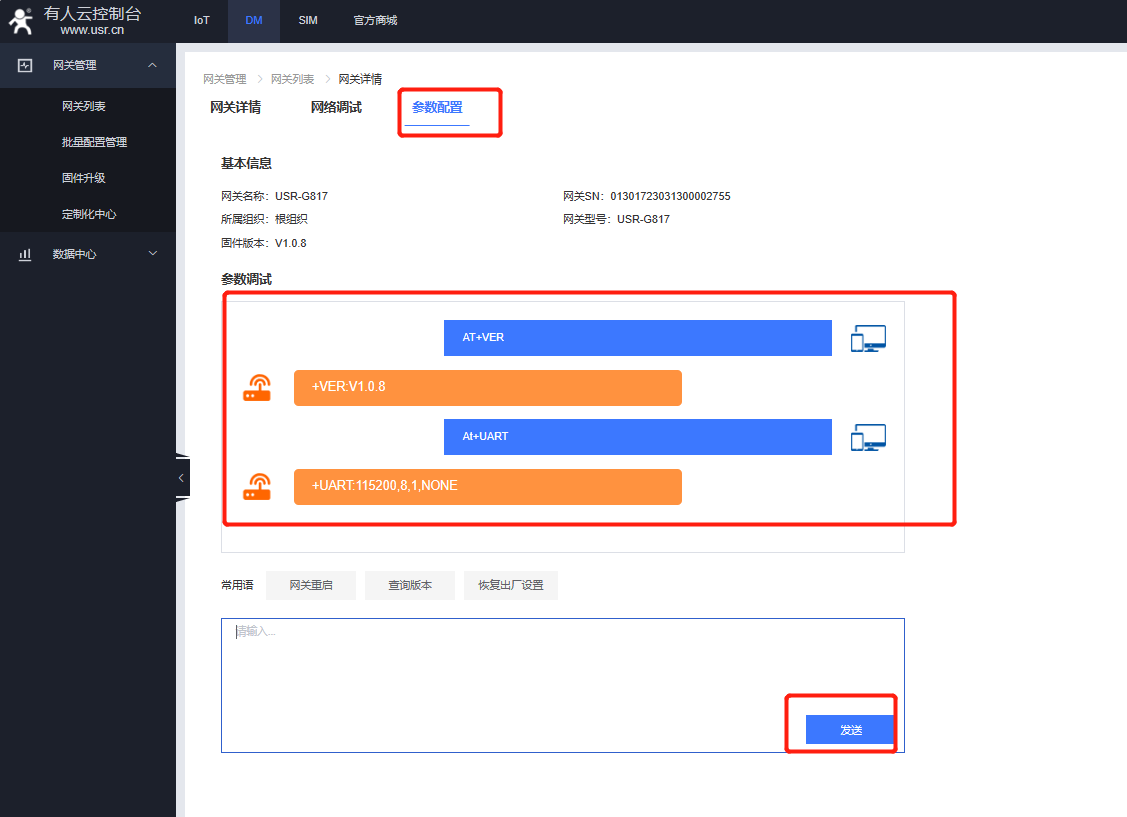Go to 固件升级 in the sidebar
Screen dimensions: 1127x817
pyautogui.click(x=84, y=178)
